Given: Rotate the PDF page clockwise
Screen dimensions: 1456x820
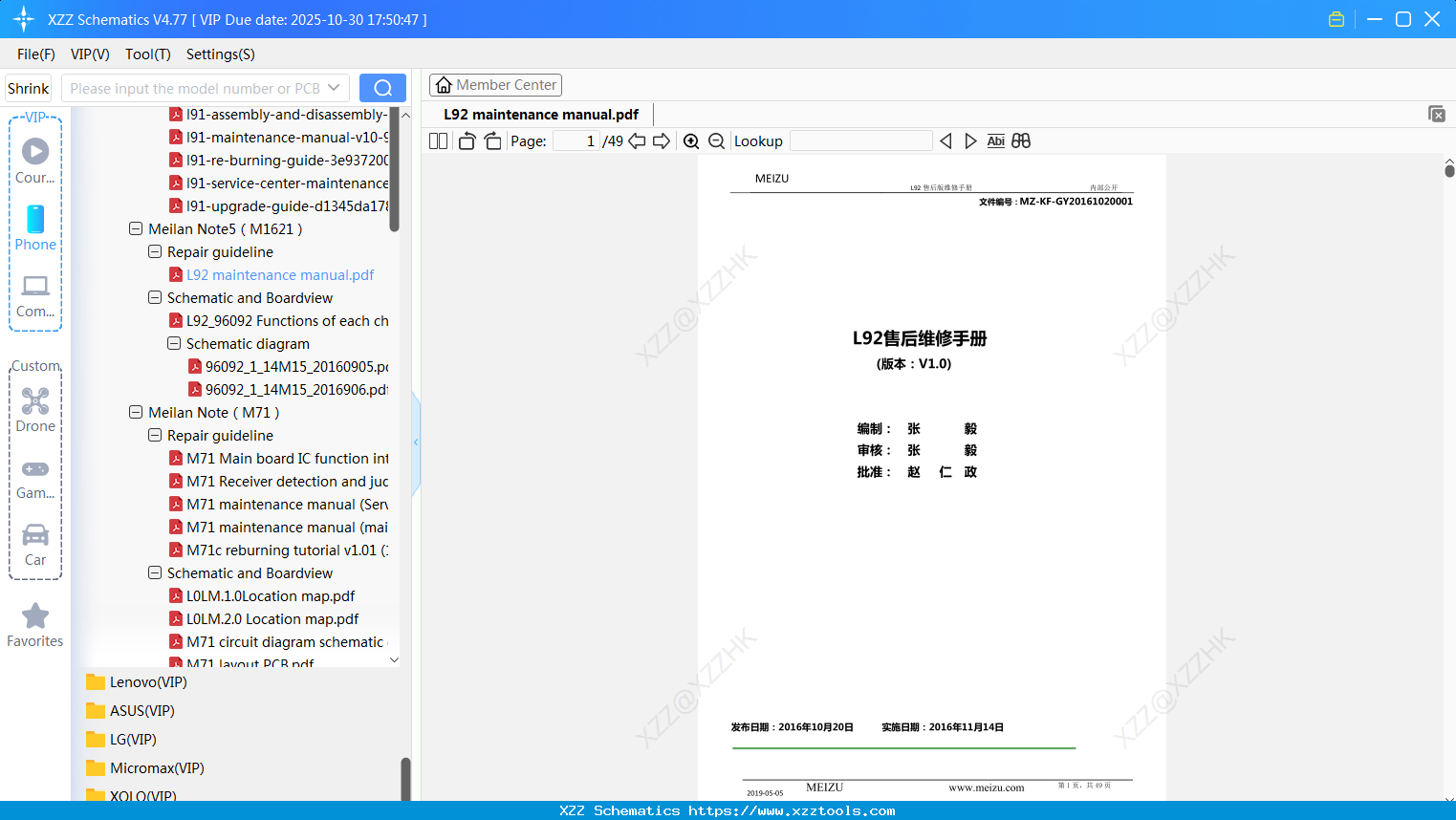Looking at the screenshot, I should coord(493,141).
